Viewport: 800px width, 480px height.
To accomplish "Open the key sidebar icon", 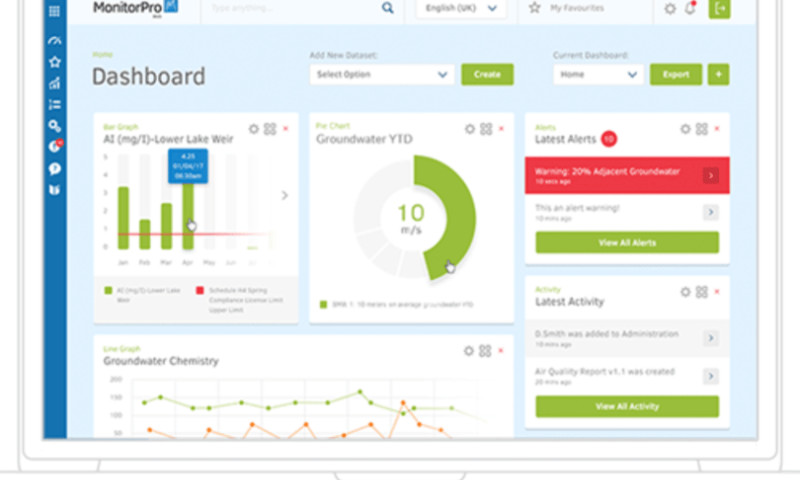I will 55,125.
